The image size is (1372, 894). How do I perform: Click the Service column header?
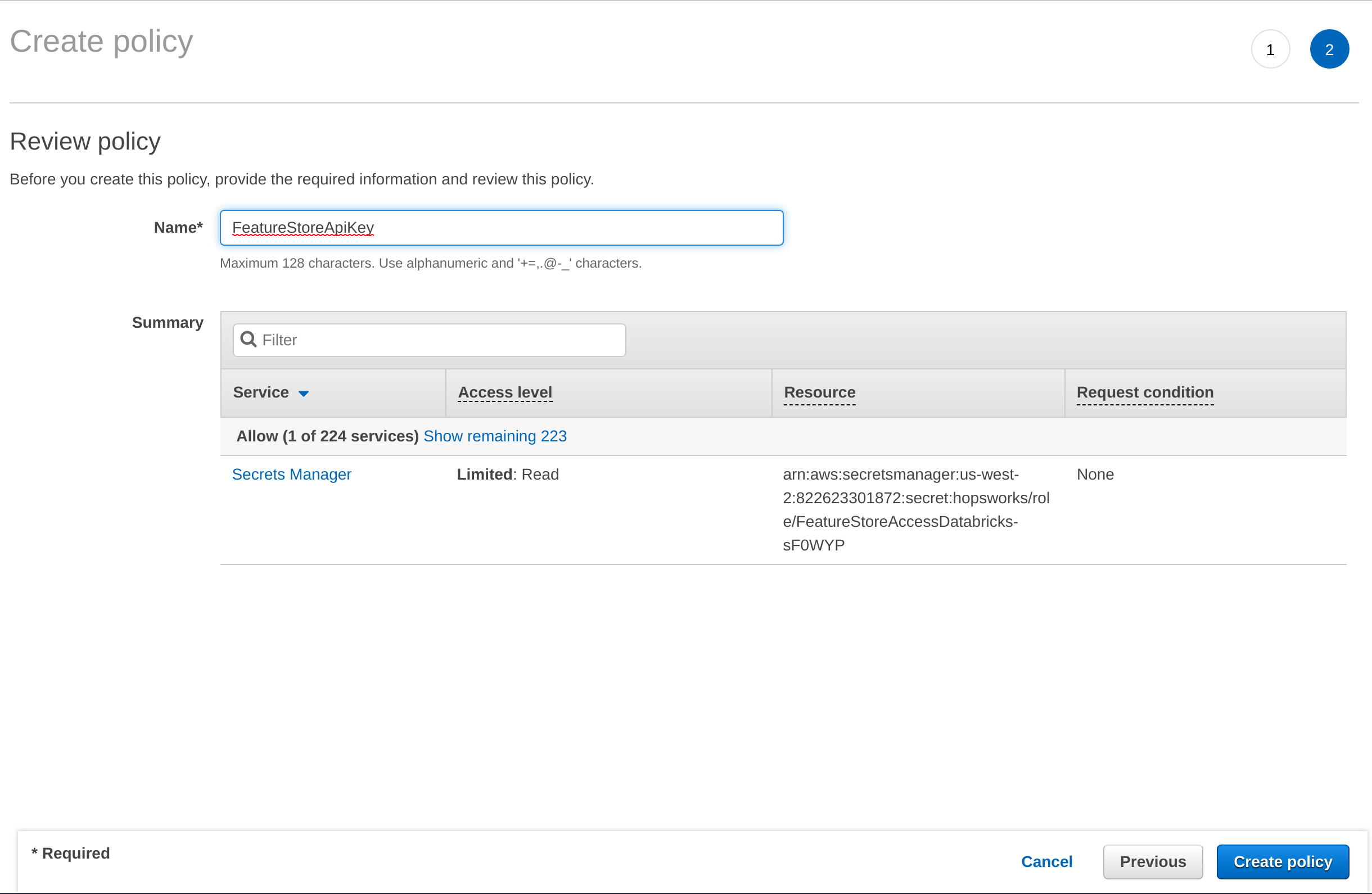click(x=261, y=392)
